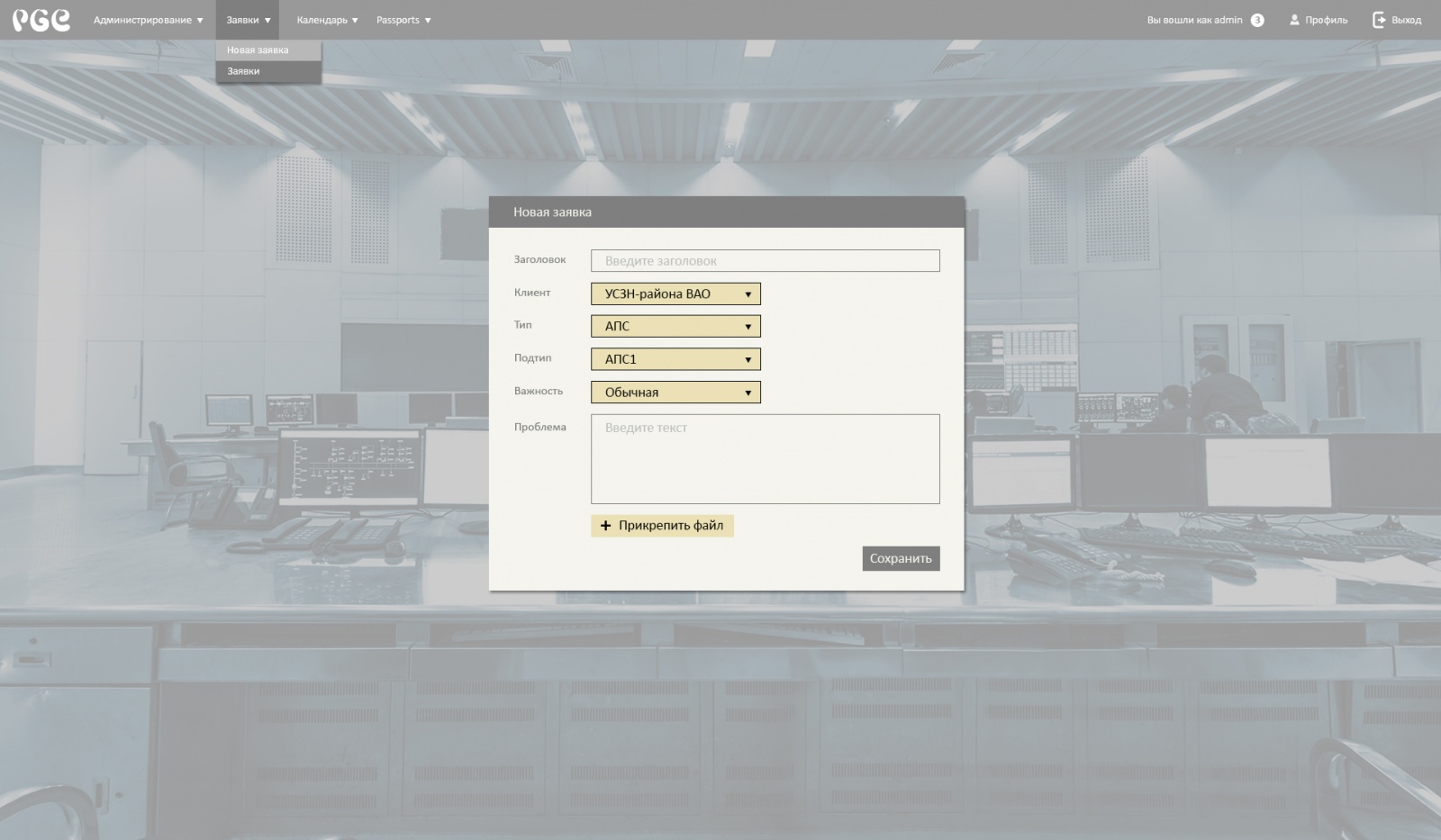Click the profile person icon
This screenshot has width=1441, height=840.
pos(1294,20)
